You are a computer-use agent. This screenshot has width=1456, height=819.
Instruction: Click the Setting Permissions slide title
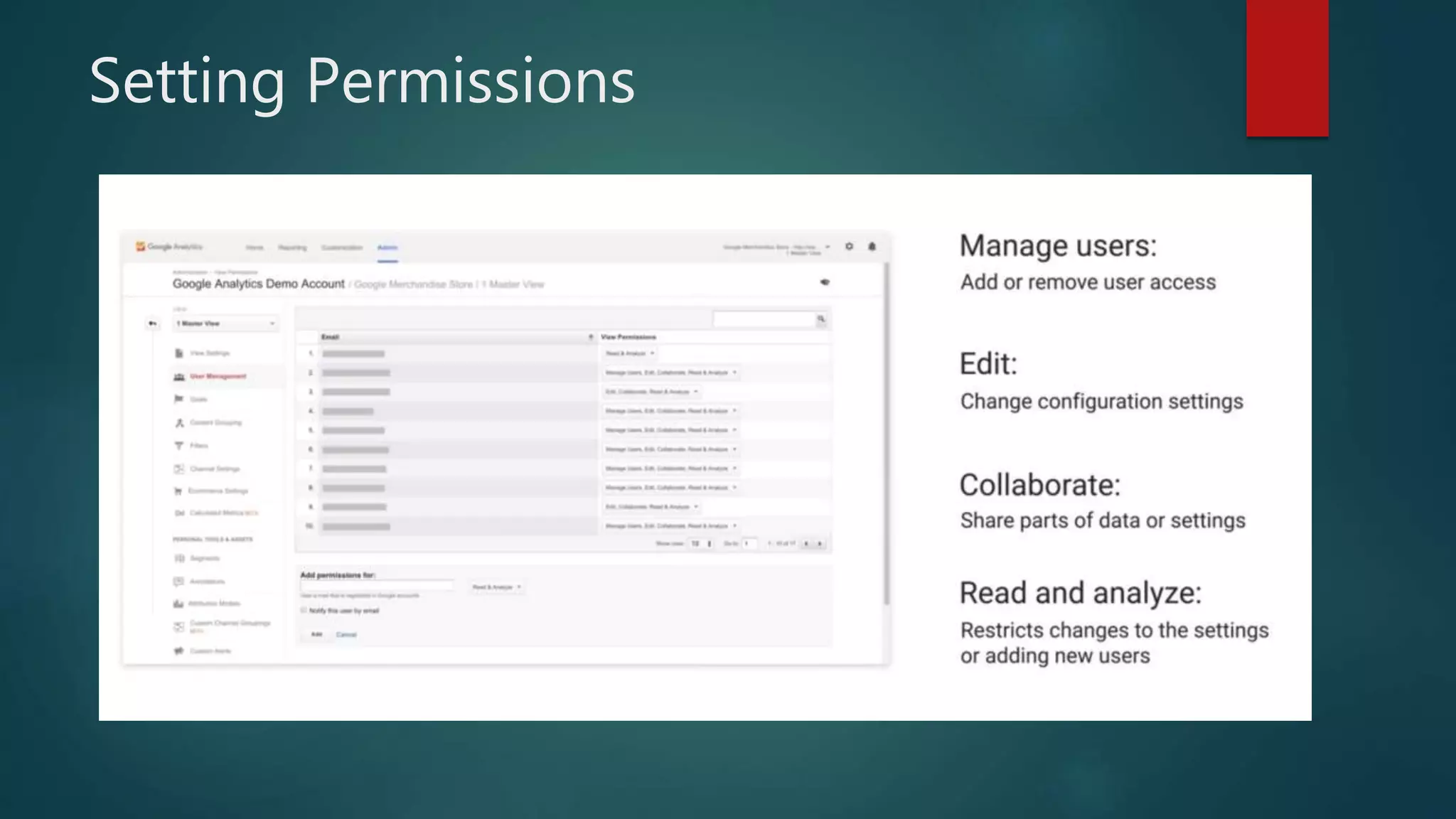coord(362,81)
